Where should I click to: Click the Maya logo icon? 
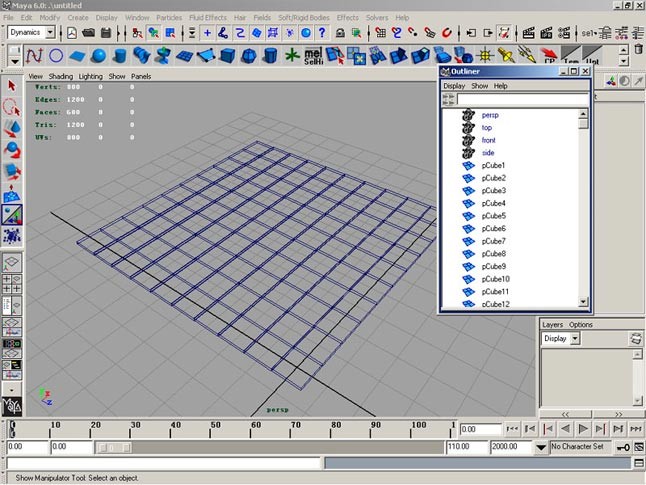pos(12,406)
